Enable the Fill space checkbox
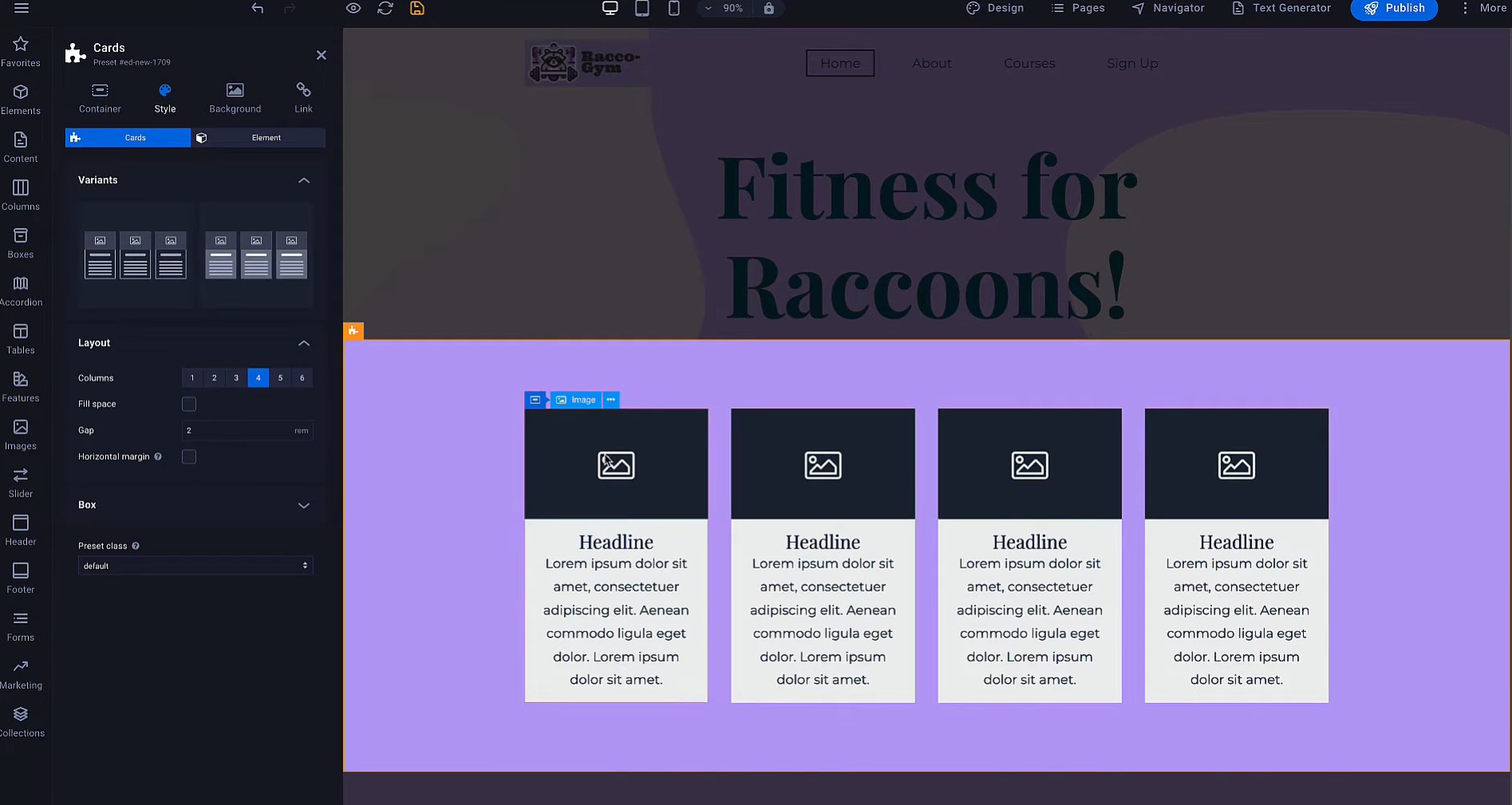 pos(189,404)
